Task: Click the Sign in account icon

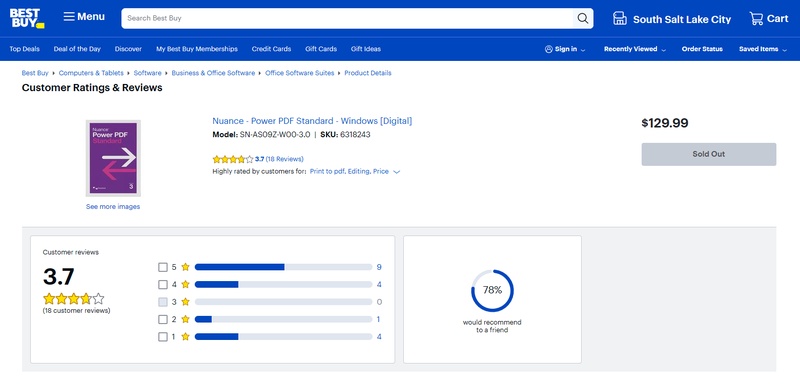Action: pos(549,49)
